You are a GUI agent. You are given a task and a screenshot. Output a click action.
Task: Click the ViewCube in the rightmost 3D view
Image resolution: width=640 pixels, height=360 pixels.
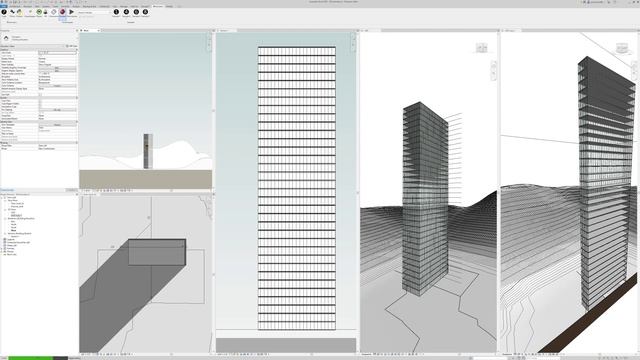tap(621, 49)
